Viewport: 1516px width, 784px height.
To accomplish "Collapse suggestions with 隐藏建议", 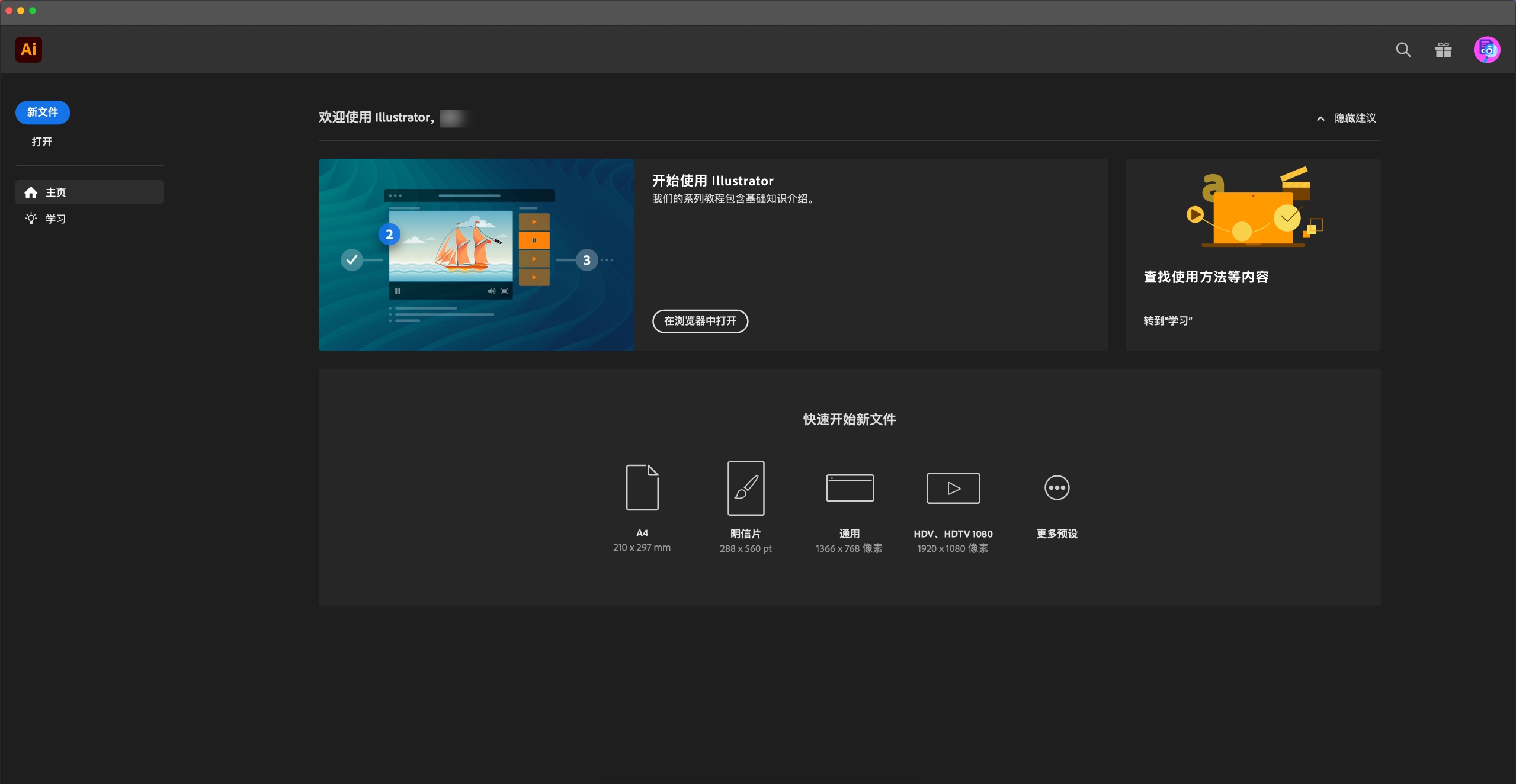I will 1346,118.
